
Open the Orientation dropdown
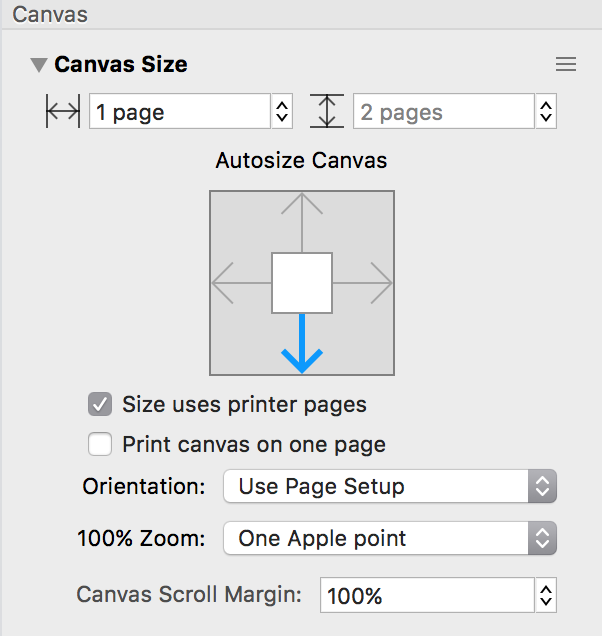coord(390,486)
